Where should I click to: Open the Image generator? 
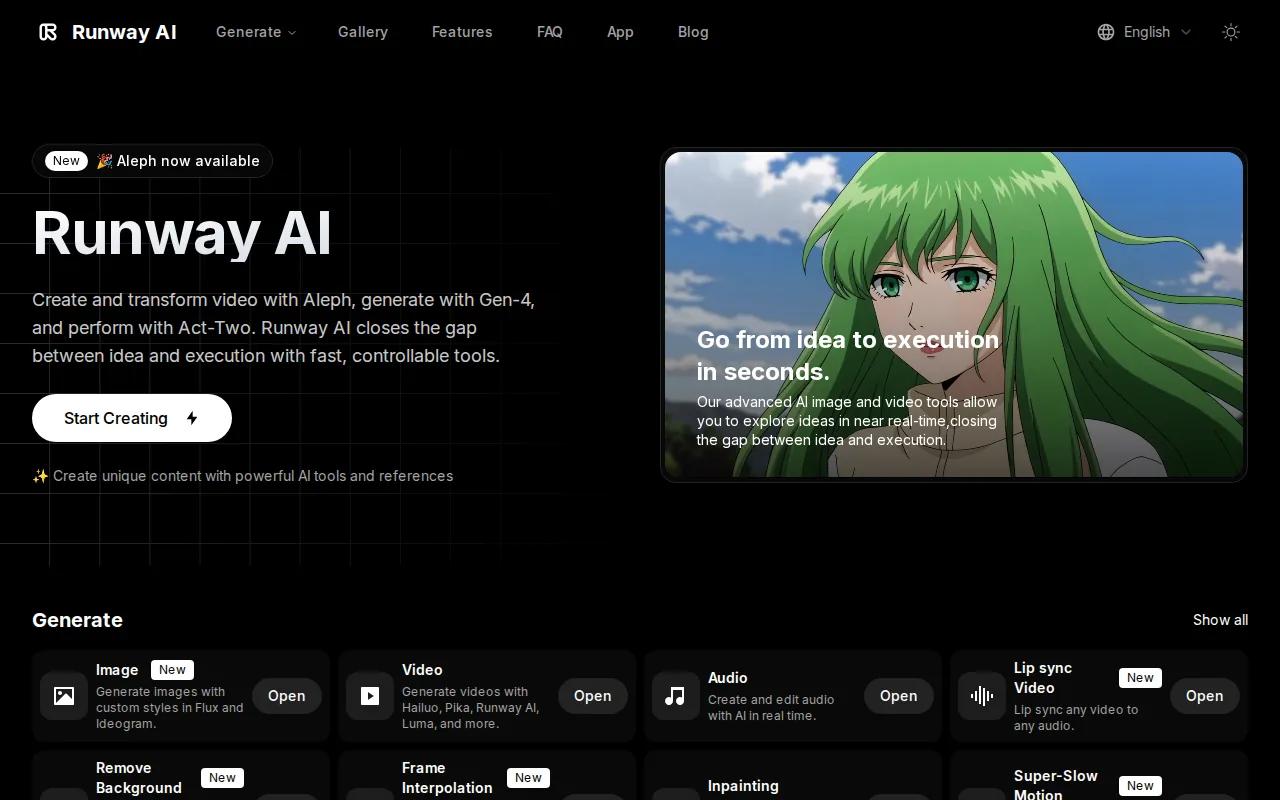tap(286, 696)
